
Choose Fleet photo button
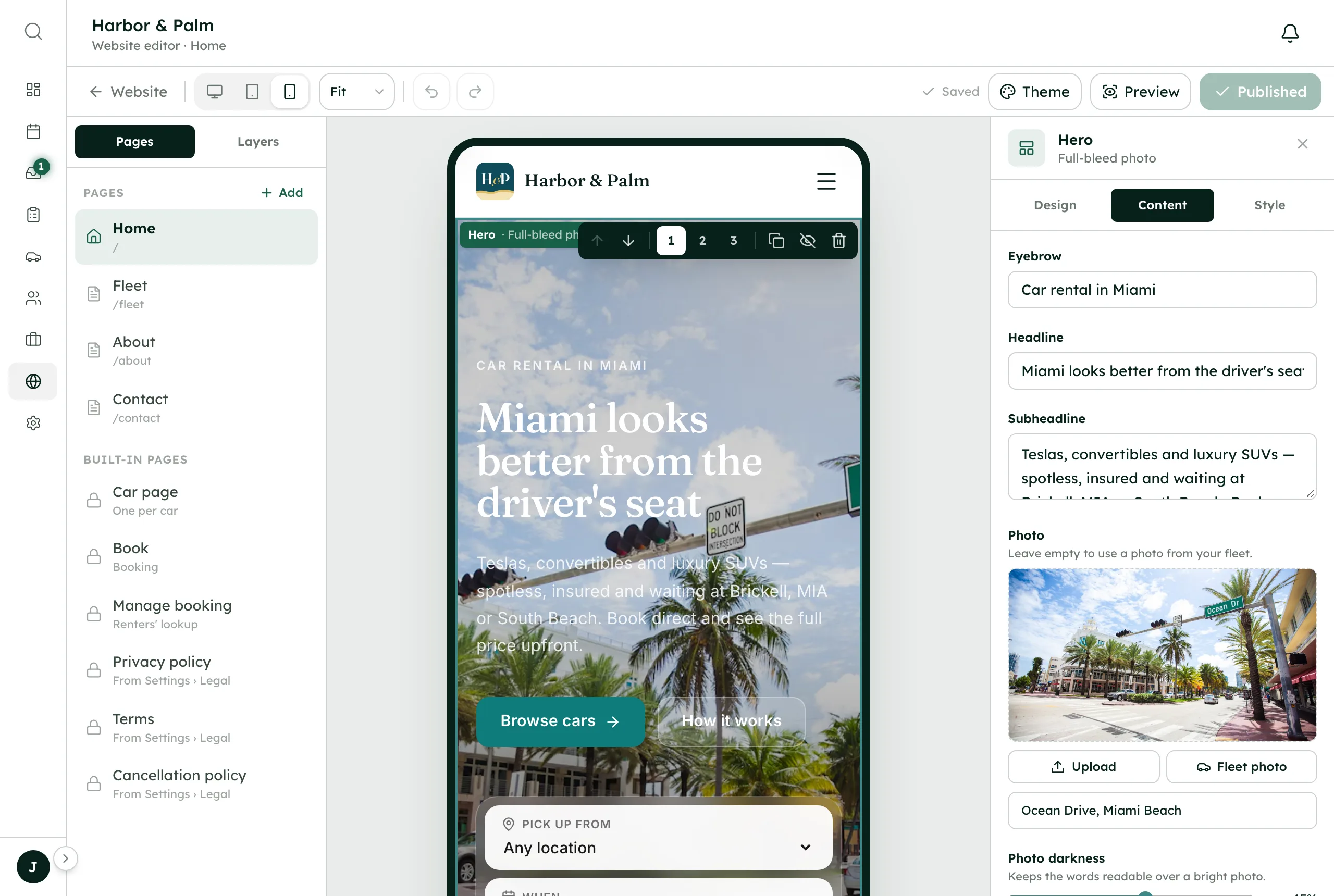(x=1241, y=766)
